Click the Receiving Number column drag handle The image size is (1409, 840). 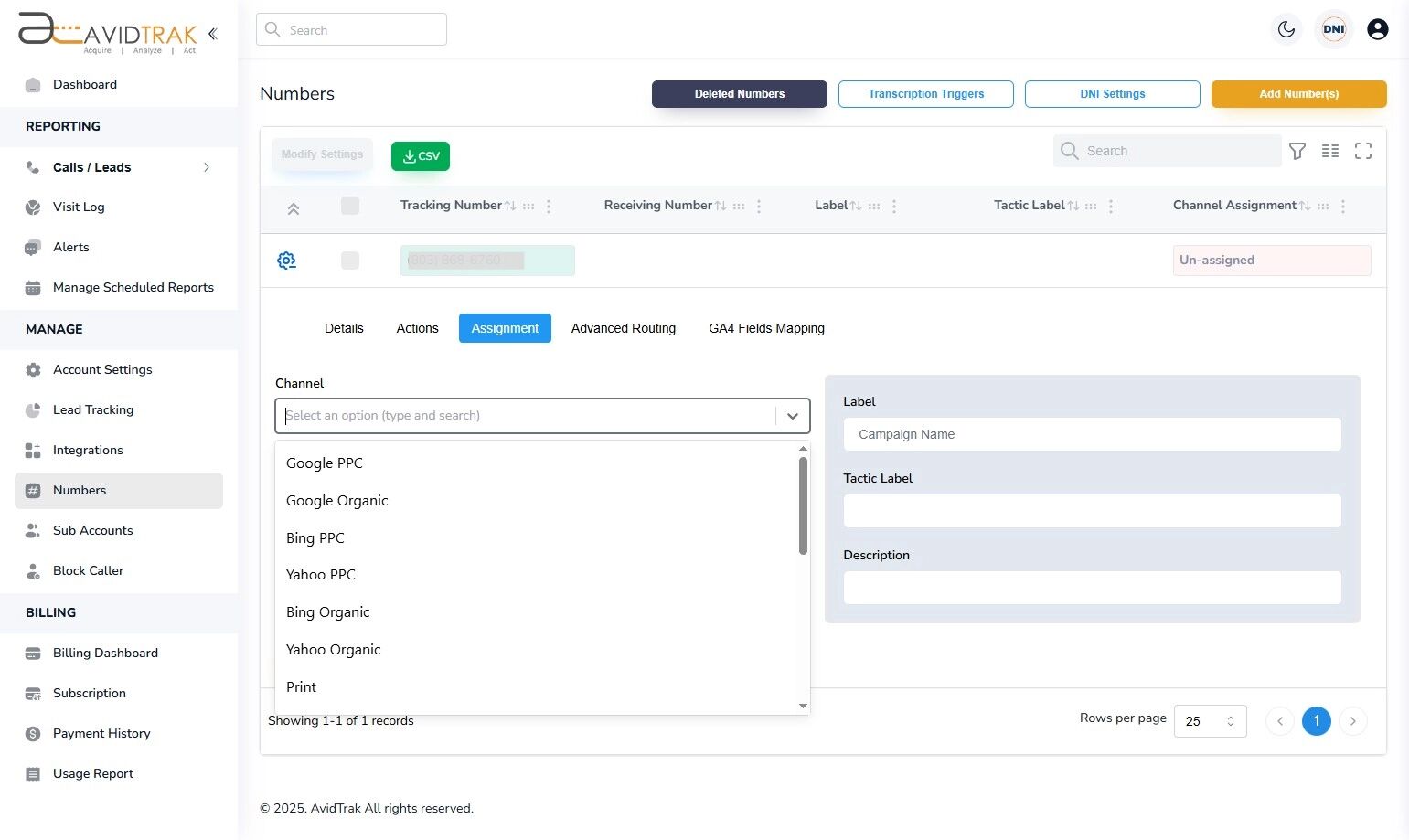[x=739, y=207]
